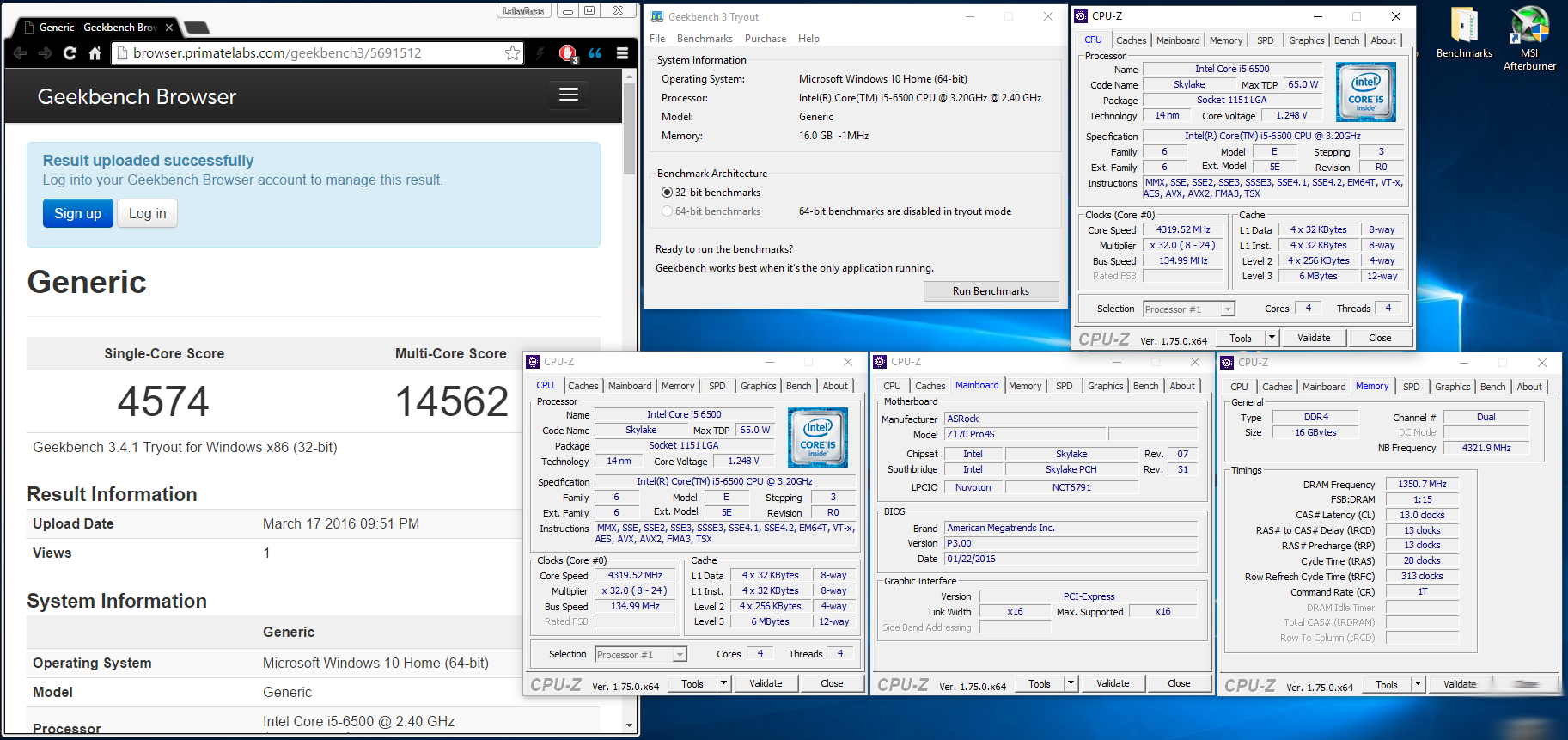Open the blue quotes extension icon

[595, 53]
